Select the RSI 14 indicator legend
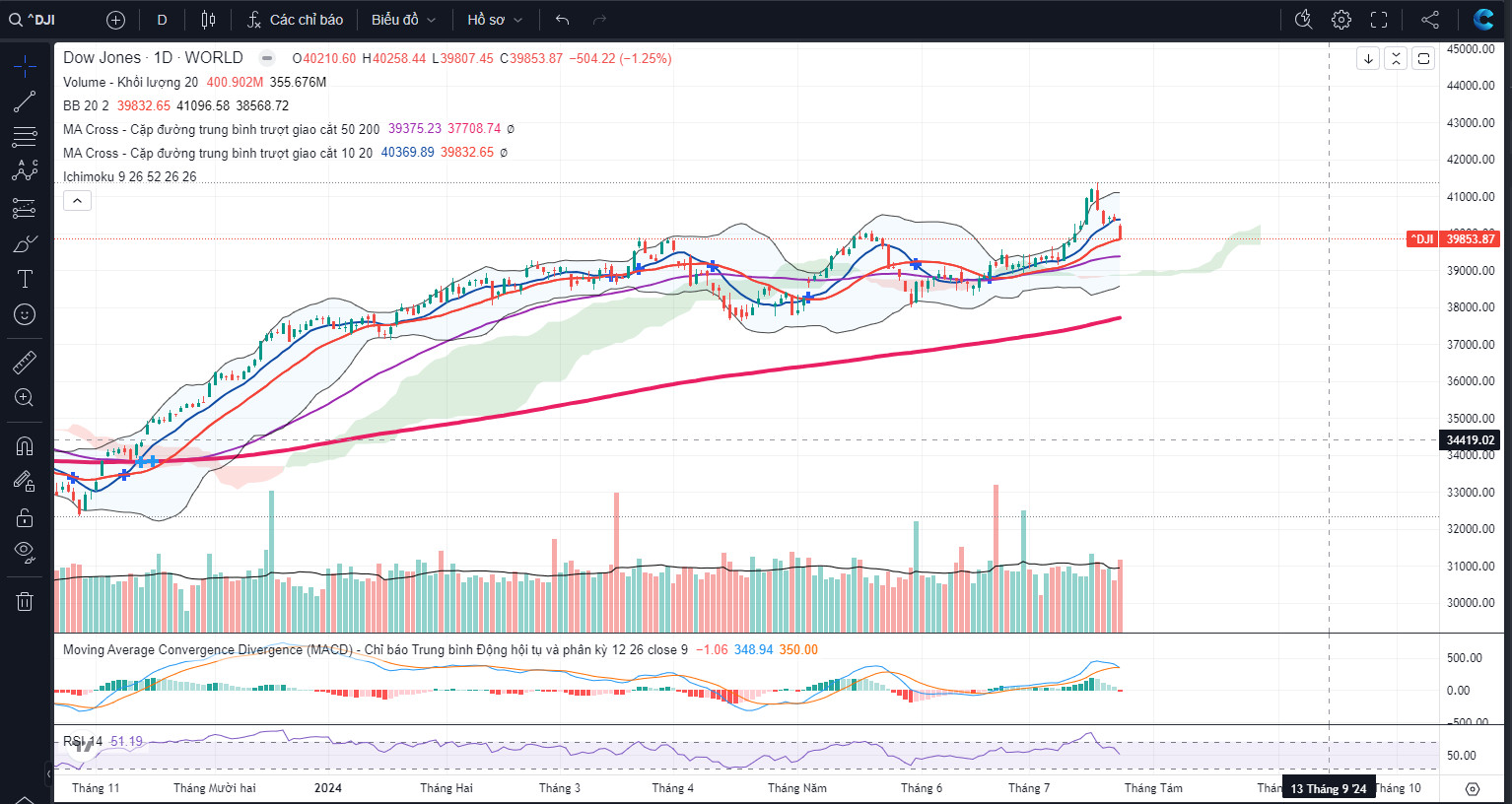This screenshot has height=804, width=1512. click(x=83, y=741)
